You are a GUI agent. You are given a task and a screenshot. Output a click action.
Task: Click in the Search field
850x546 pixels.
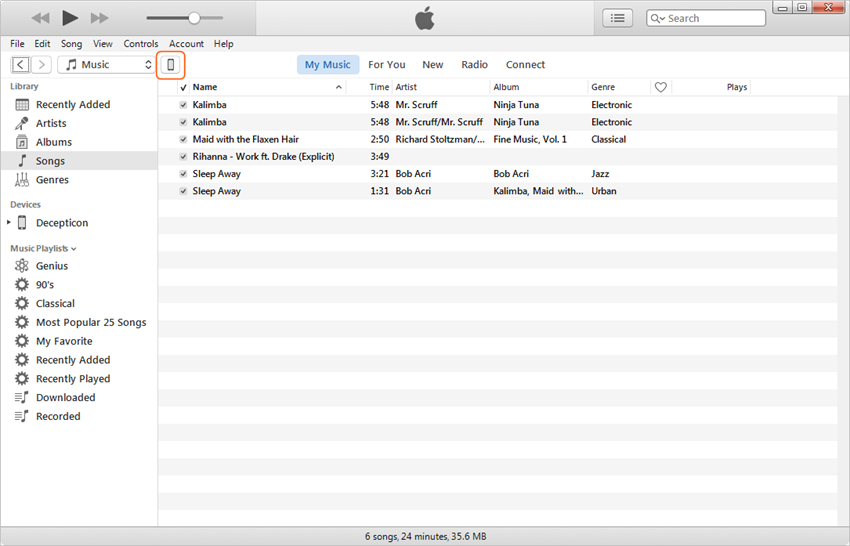[712, 18]
